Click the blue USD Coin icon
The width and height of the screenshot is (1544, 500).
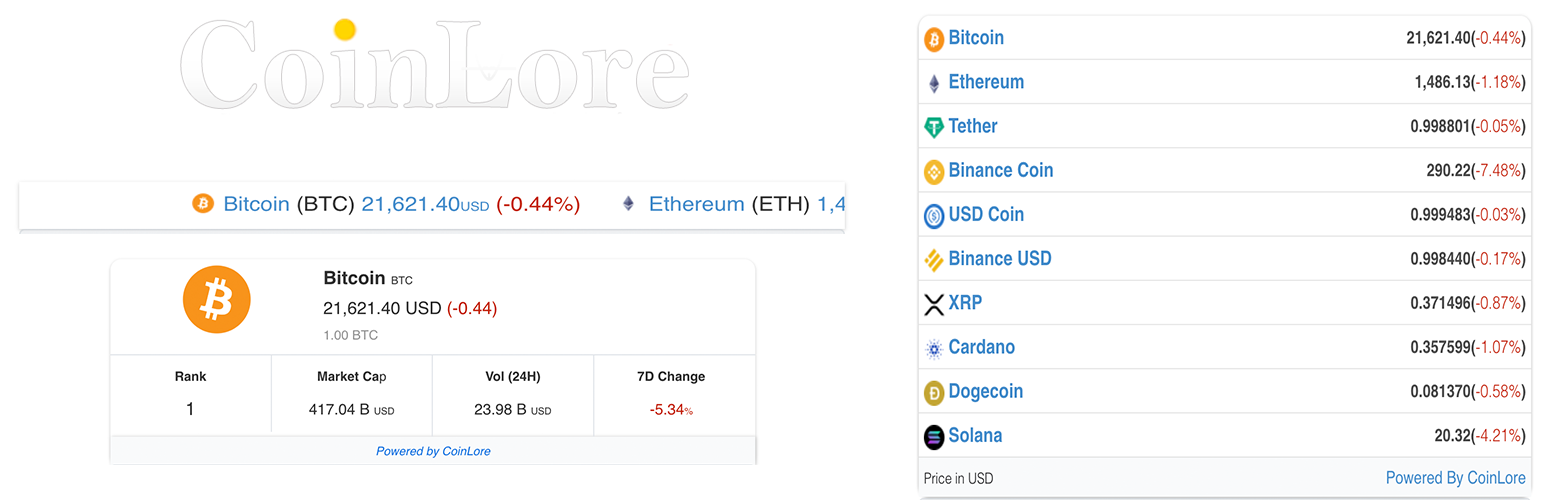pyautogui.click(x=933, y=215)
